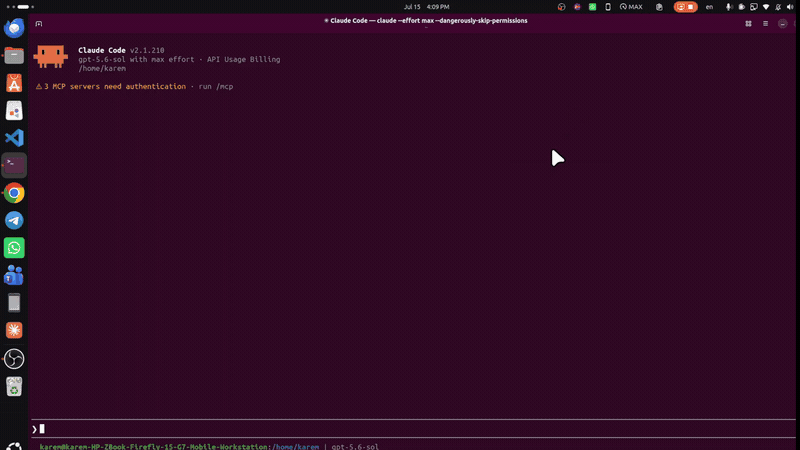Open the Files manager in the dock

coord(14,55)
